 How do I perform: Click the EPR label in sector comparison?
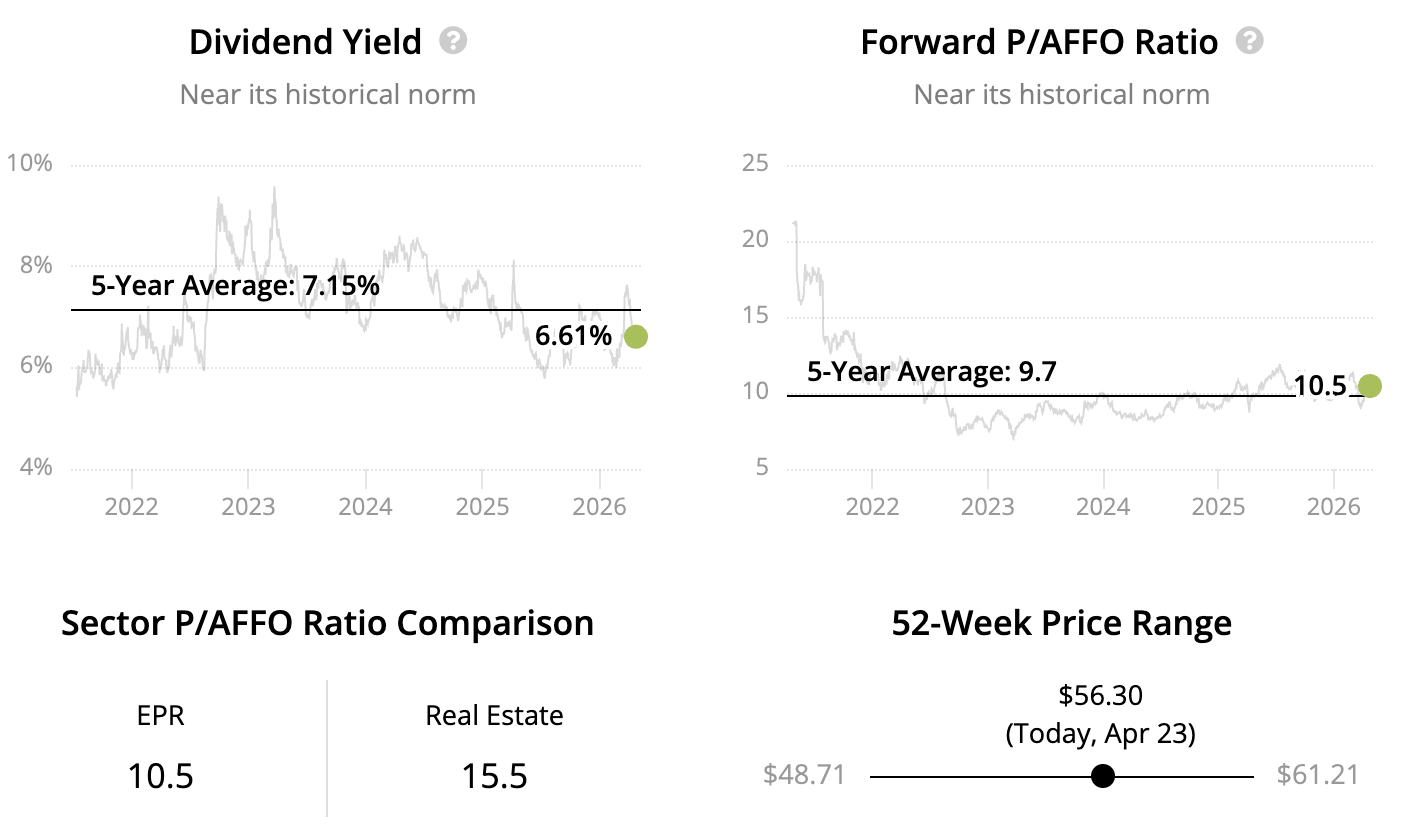coord(160,716)
